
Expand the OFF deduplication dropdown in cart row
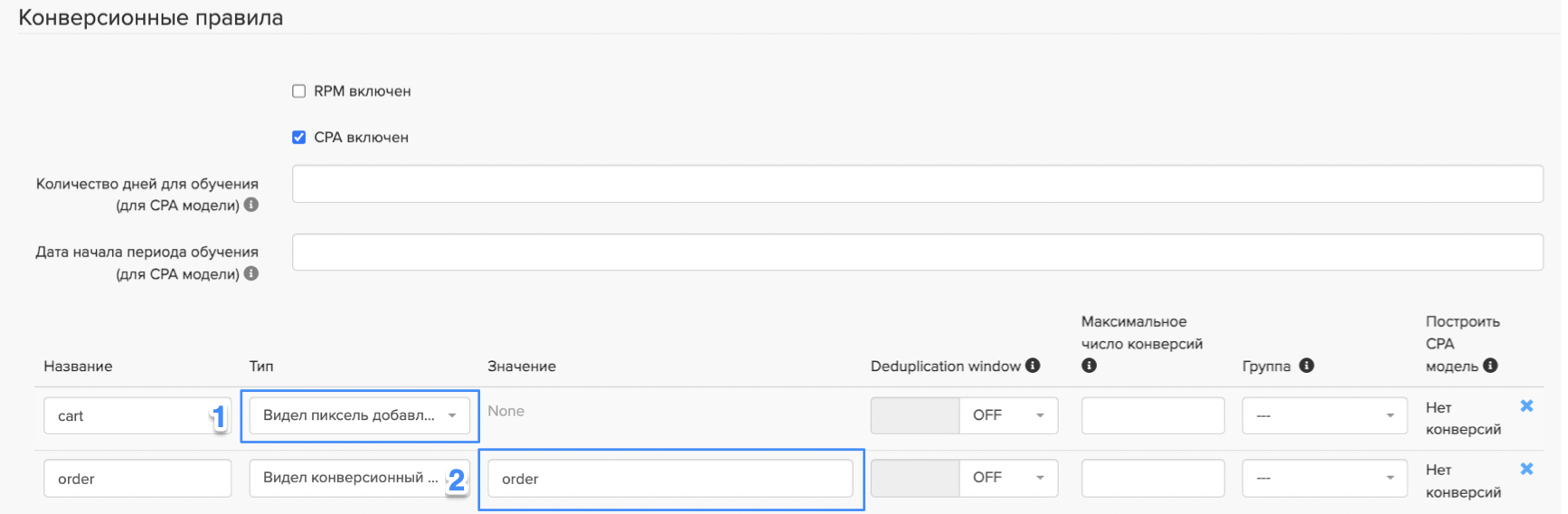1008,415
